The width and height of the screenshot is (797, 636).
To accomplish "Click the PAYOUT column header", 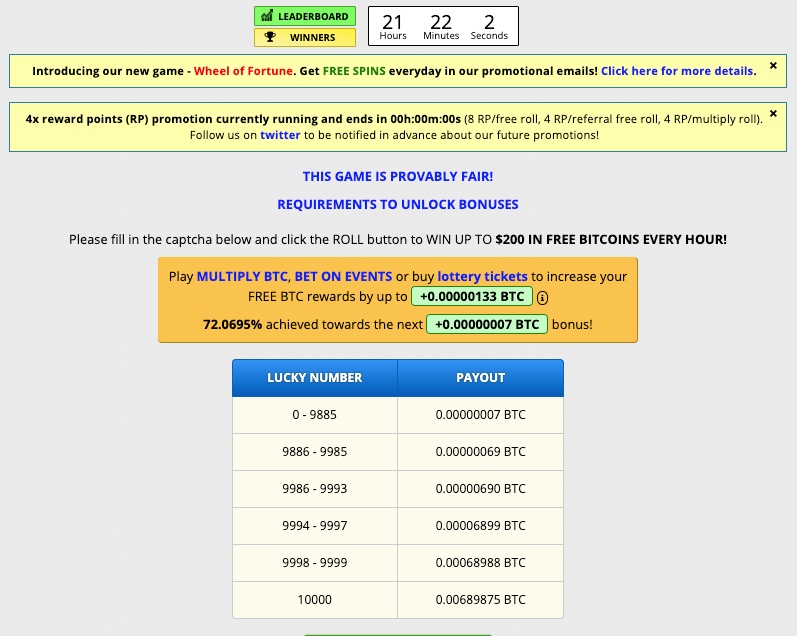I will 480,378.
